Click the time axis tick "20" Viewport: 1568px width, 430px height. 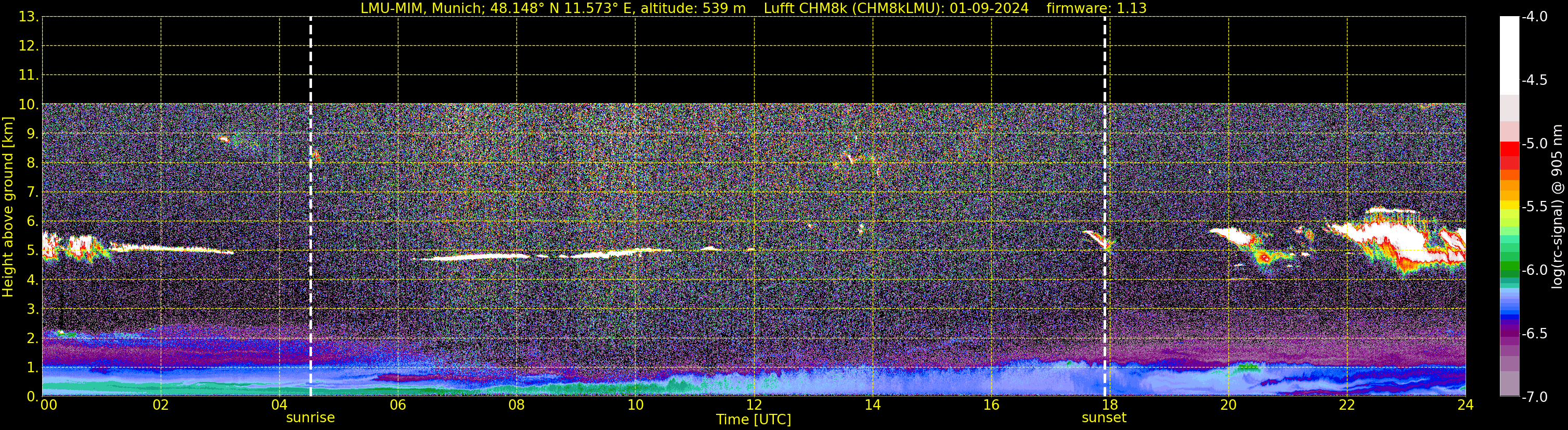[x=1228, y=405]
